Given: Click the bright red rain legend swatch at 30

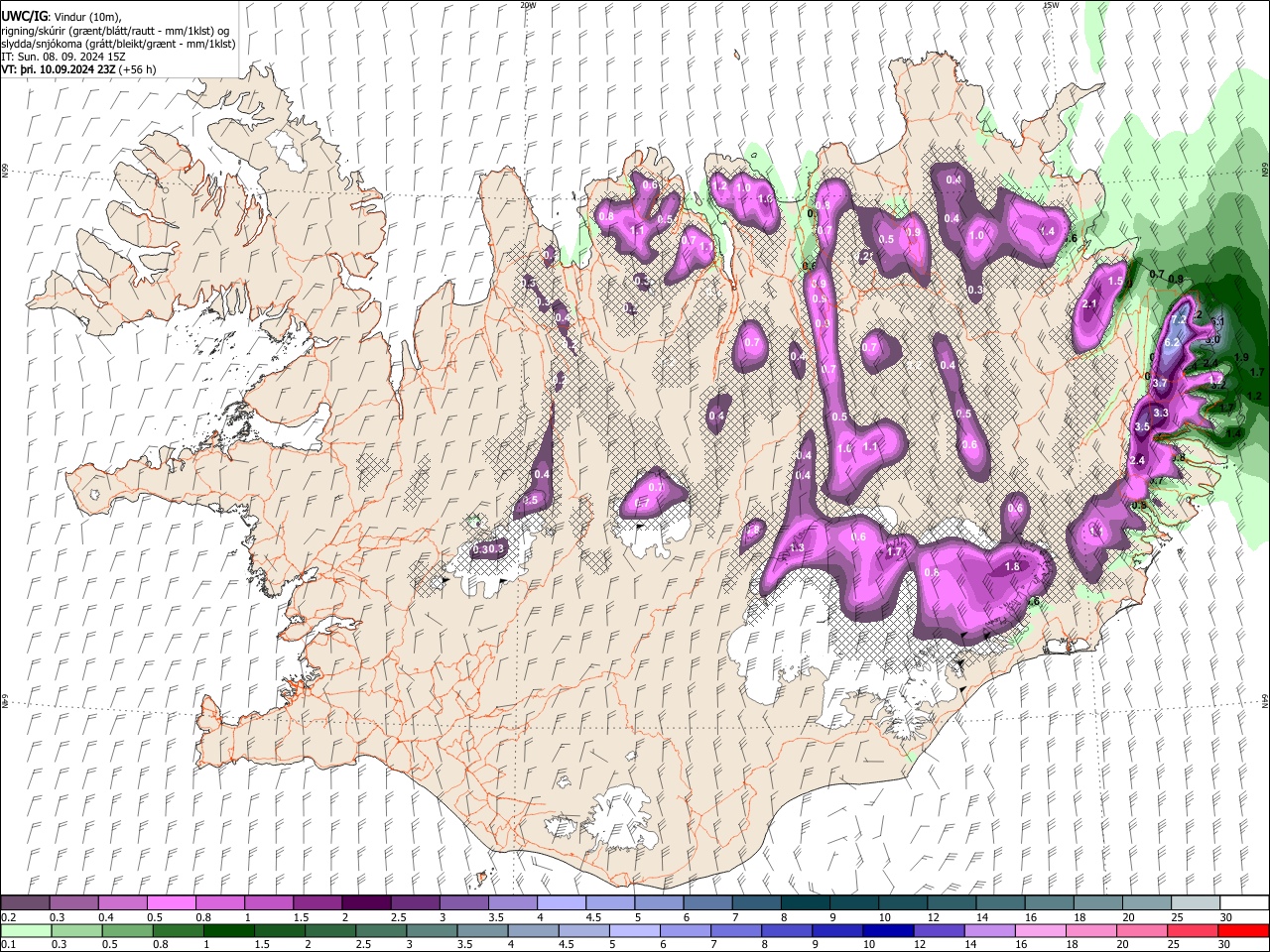Looking at the screenshot, I should pyautogui.click(x=1241, y=930).
